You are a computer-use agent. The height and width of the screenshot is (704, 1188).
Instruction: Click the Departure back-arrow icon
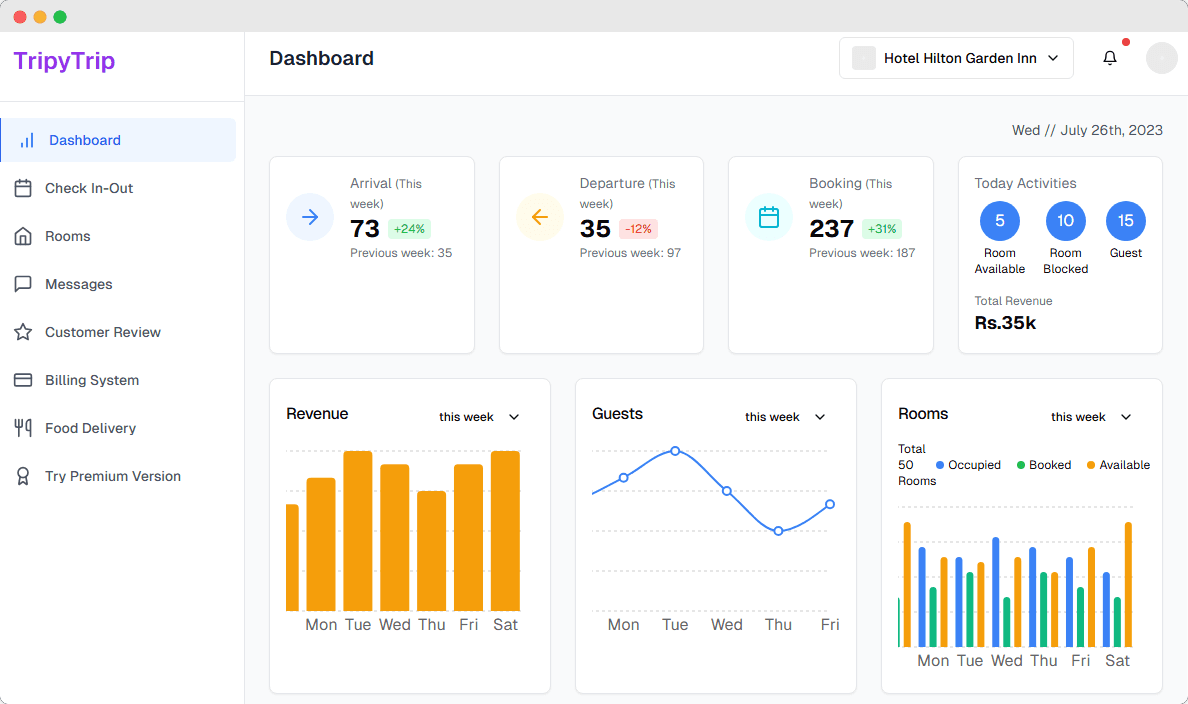pos(540,217)
